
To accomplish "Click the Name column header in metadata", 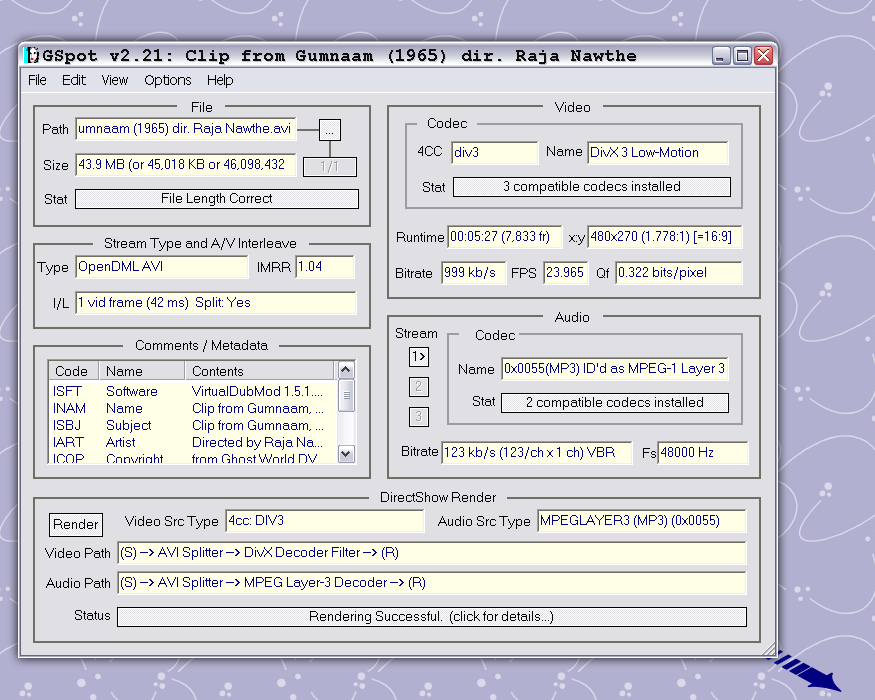I will [142, 371].
